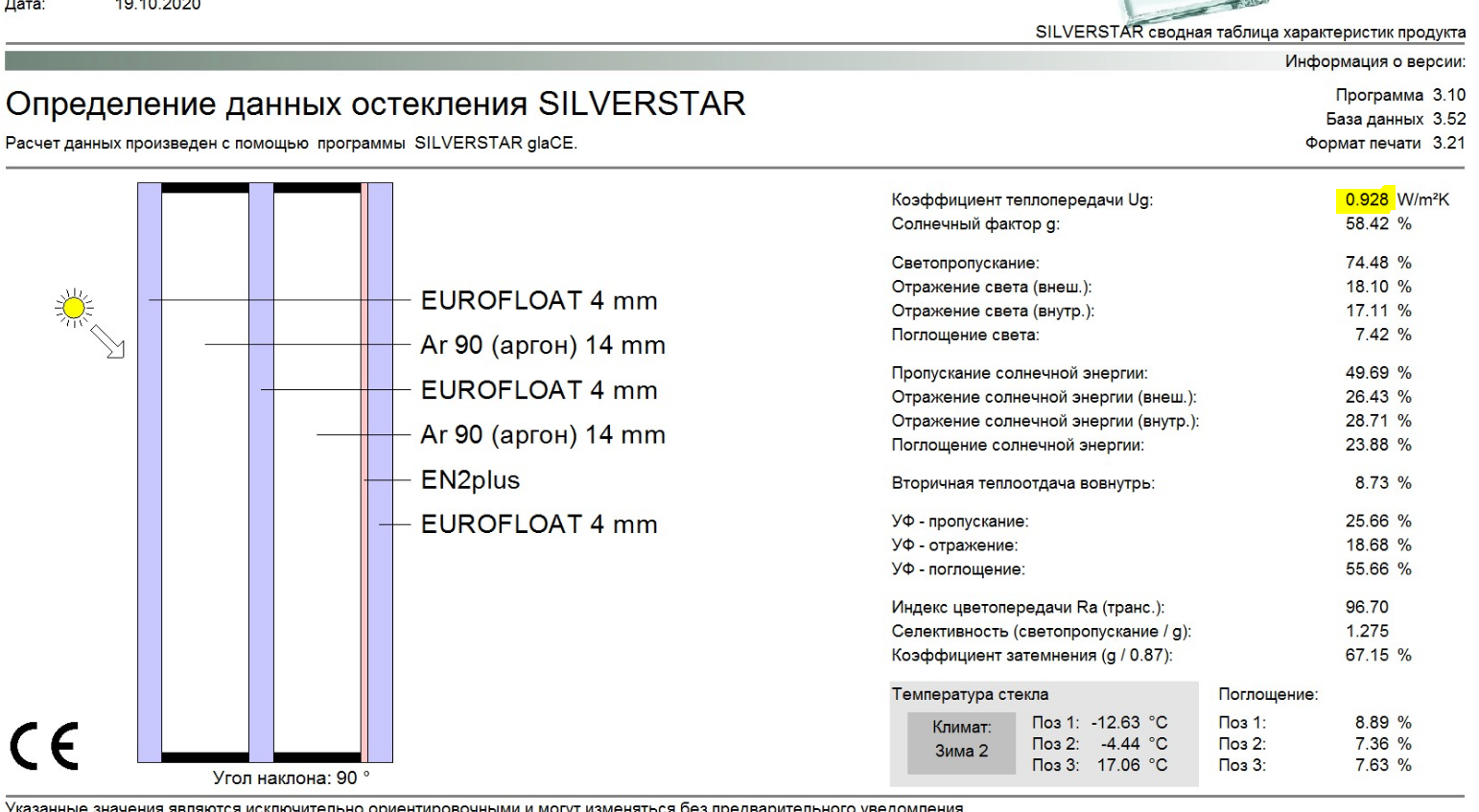The image size is (1479, 812).
Task: Click the middle glass pane in the diagram
Action: [x=261, y=473]
